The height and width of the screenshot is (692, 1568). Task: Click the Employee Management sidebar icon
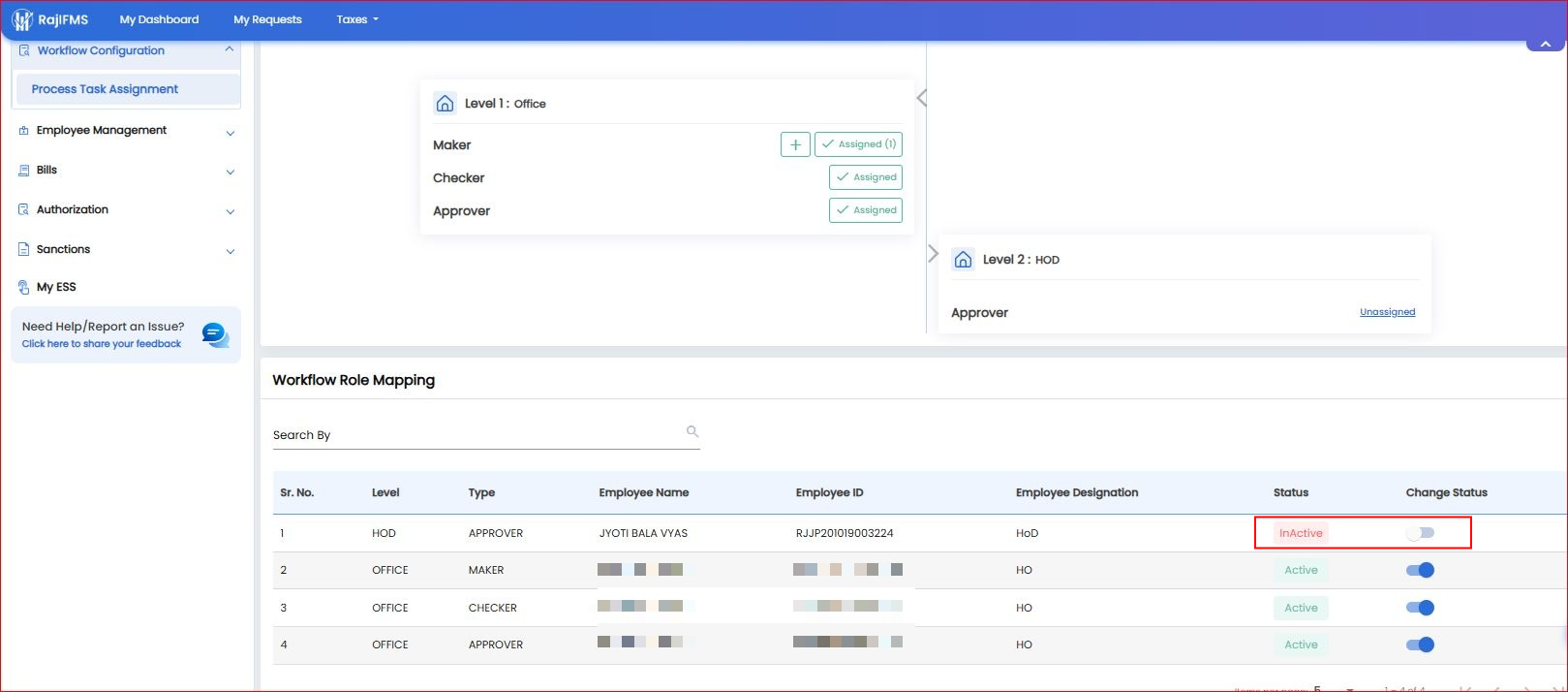pos(24,131)
